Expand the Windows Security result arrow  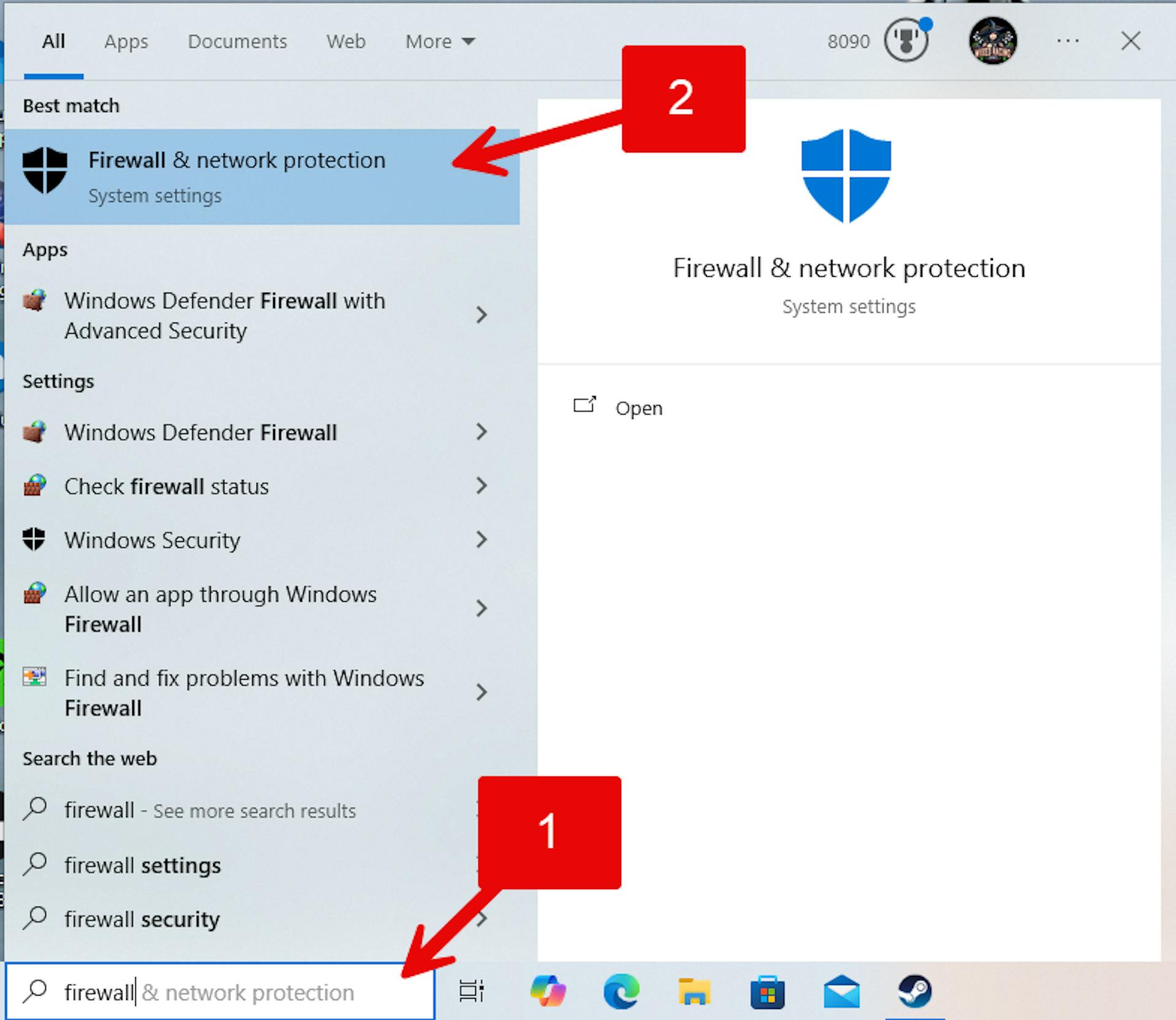coord(481,540)
